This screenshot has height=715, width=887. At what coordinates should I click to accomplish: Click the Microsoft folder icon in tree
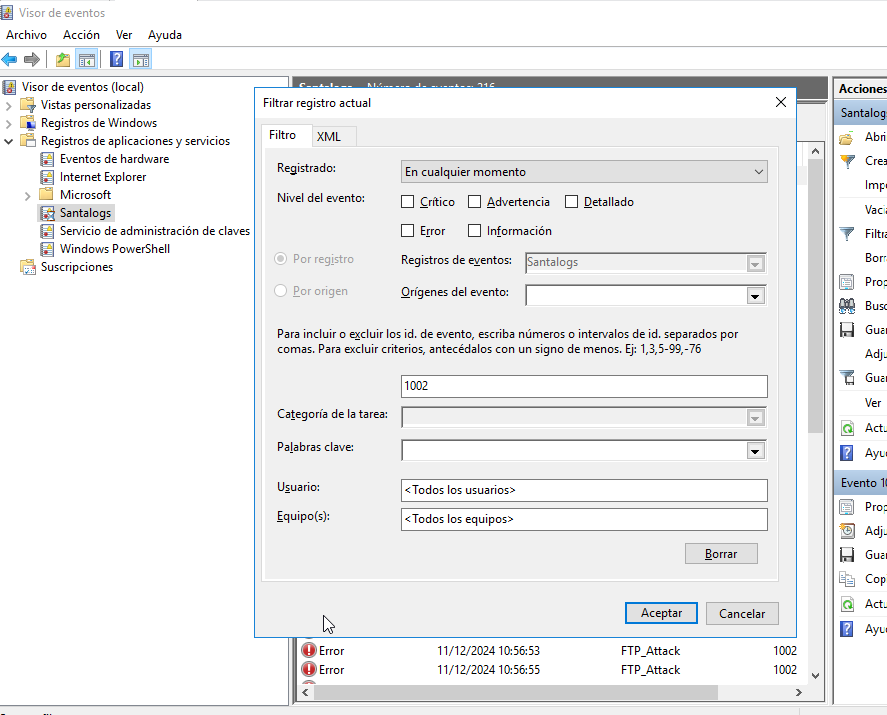(x=46, y=195)
